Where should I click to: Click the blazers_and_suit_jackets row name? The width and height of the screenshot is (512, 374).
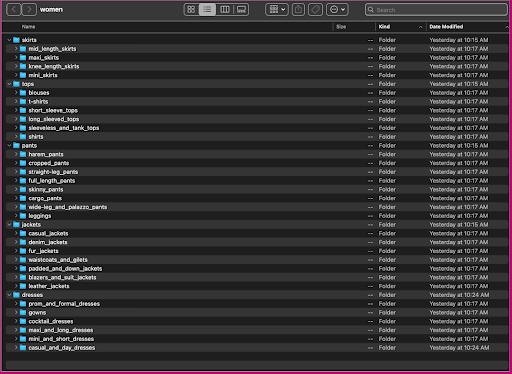[62, 277]
